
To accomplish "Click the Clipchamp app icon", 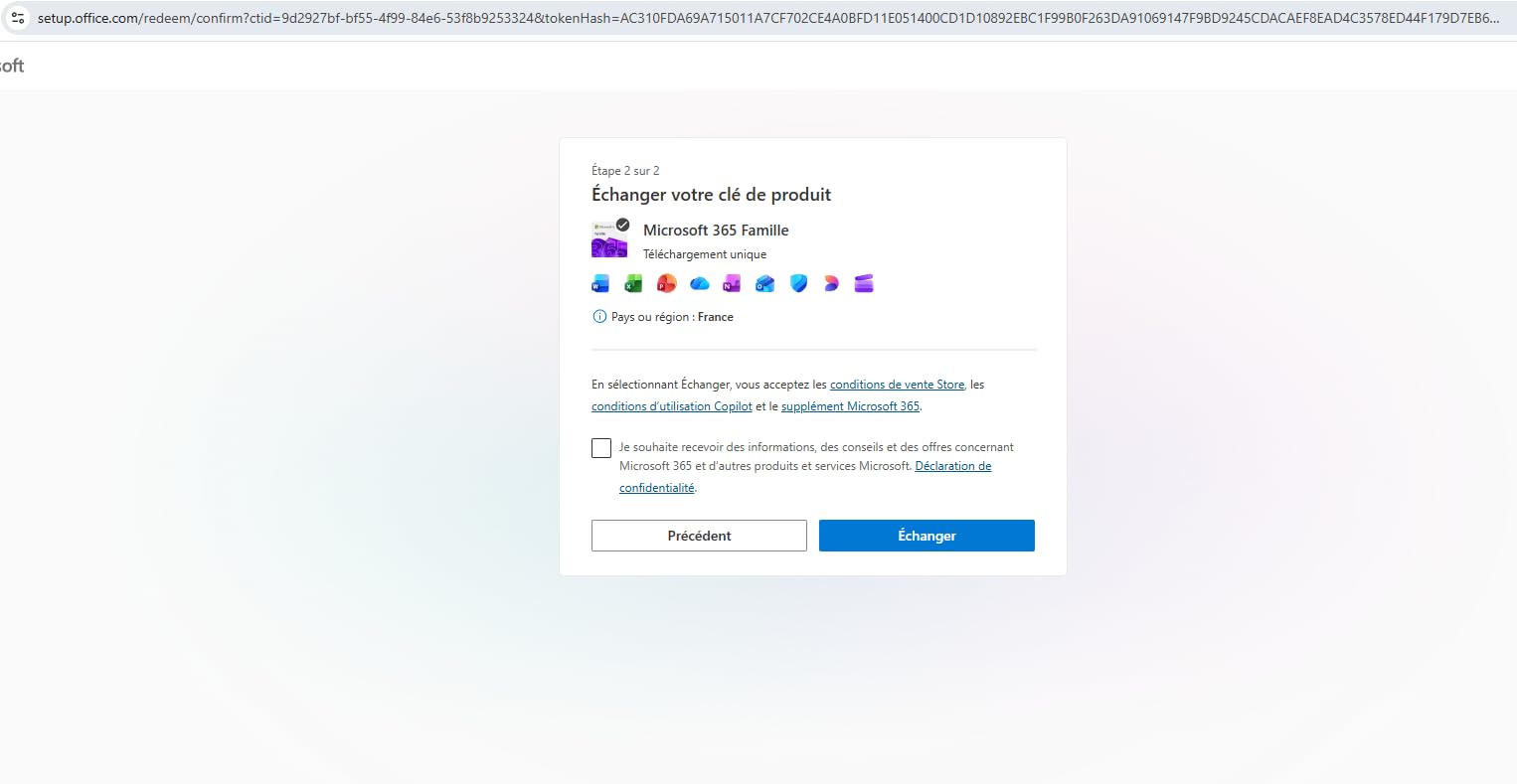I will pos(864,284).
